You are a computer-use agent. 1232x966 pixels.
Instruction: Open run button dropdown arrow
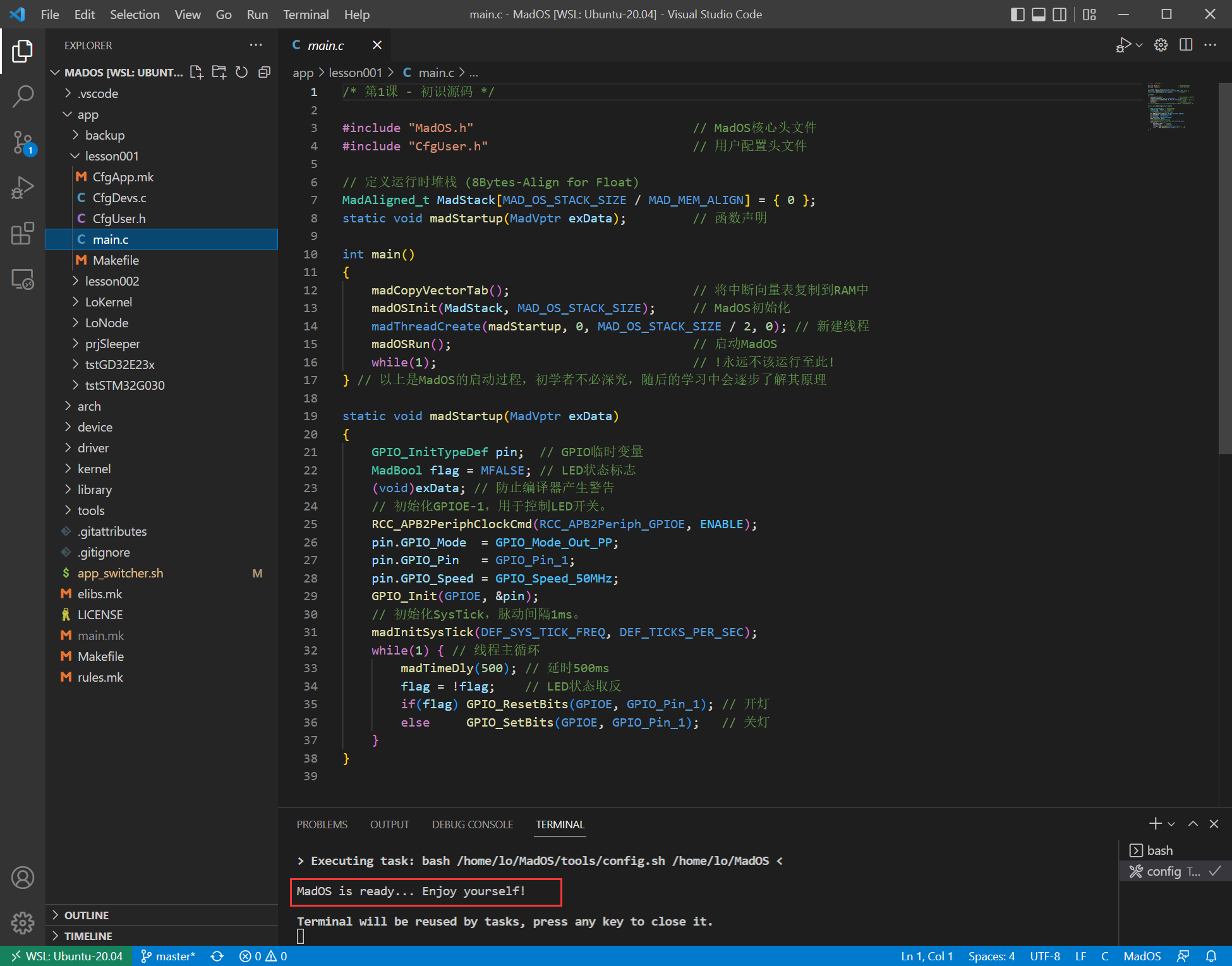tap(1139, 45)
